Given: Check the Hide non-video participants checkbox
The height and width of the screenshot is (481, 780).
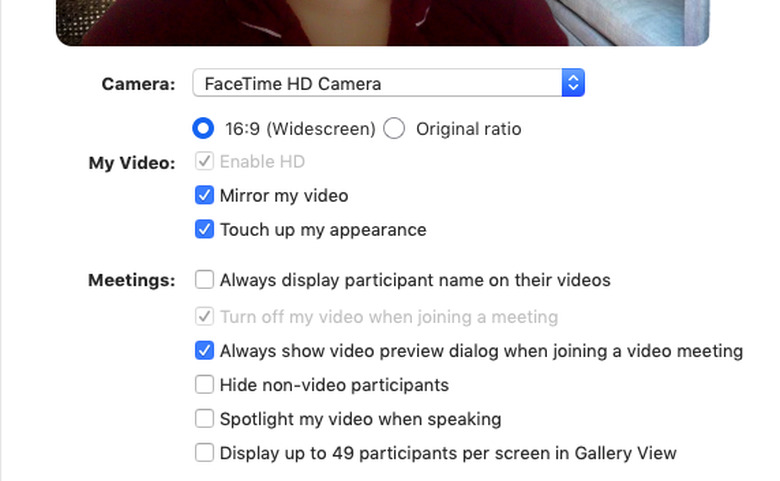Looking at the screenshot, I should tap(204, 385).
